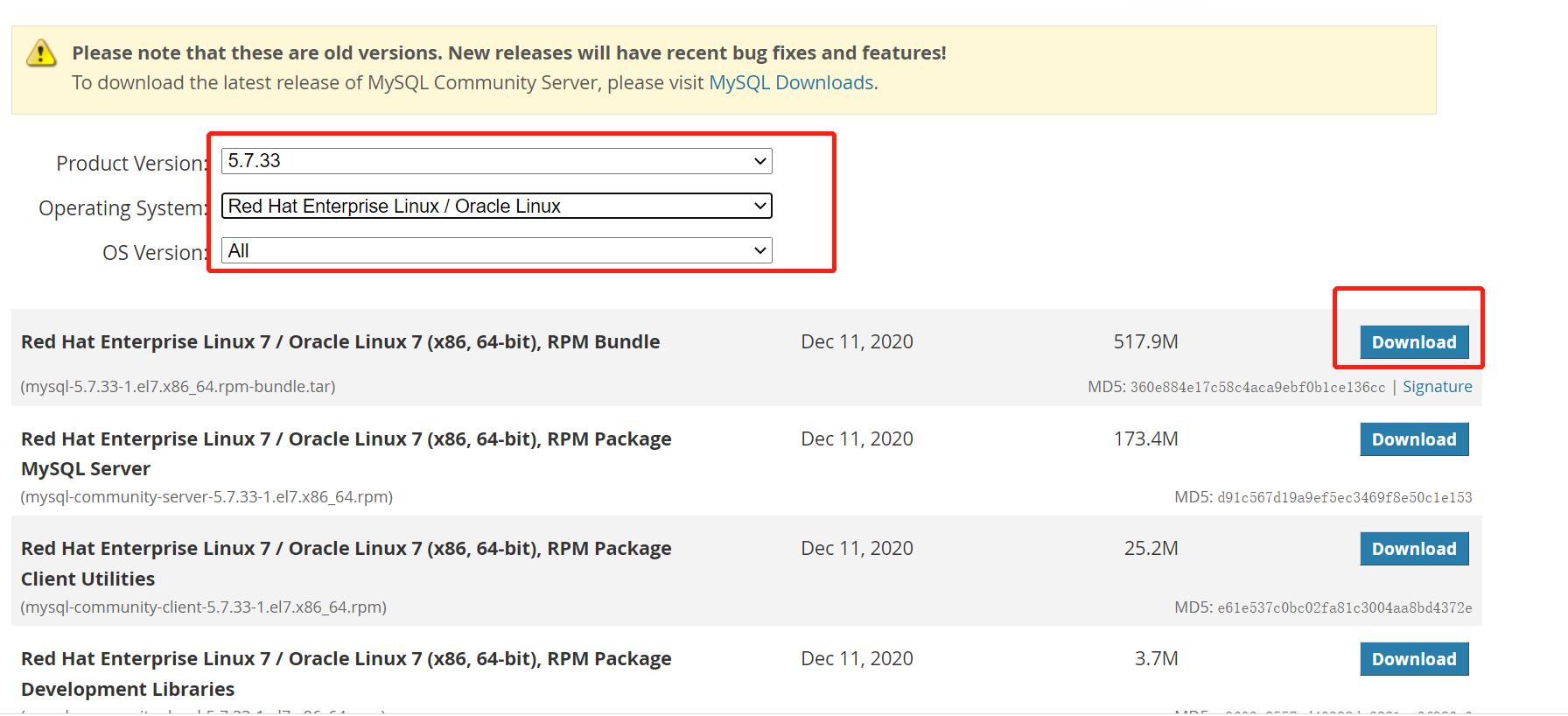Click the RPM Bundle date Dec 11, 2020

[x=857, y=342]
